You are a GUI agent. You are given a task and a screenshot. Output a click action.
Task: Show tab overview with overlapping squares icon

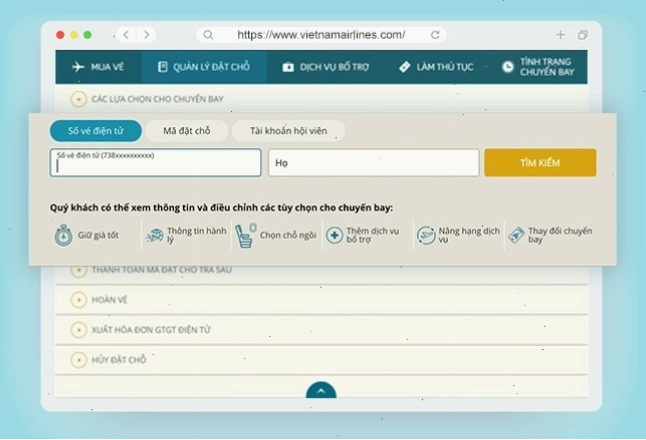582,35
